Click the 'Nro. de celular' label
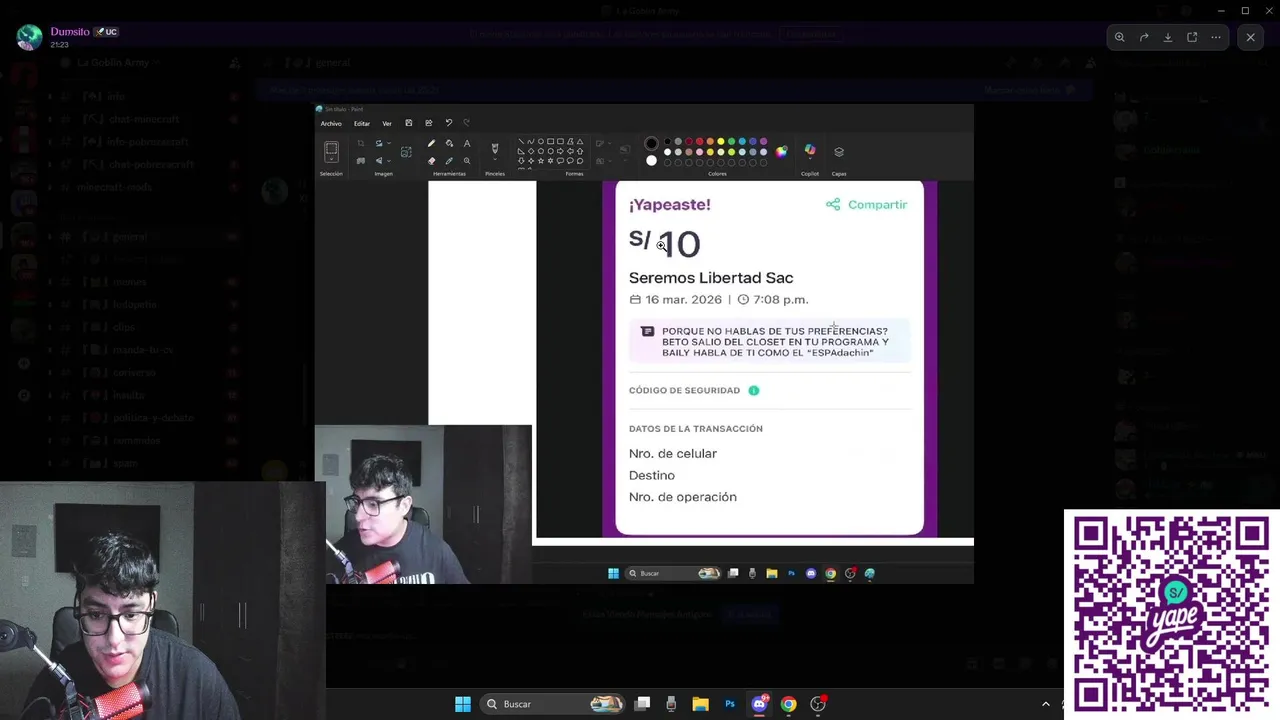The width and height of the screenshot is (1280, 720). (x=673, y=453)
